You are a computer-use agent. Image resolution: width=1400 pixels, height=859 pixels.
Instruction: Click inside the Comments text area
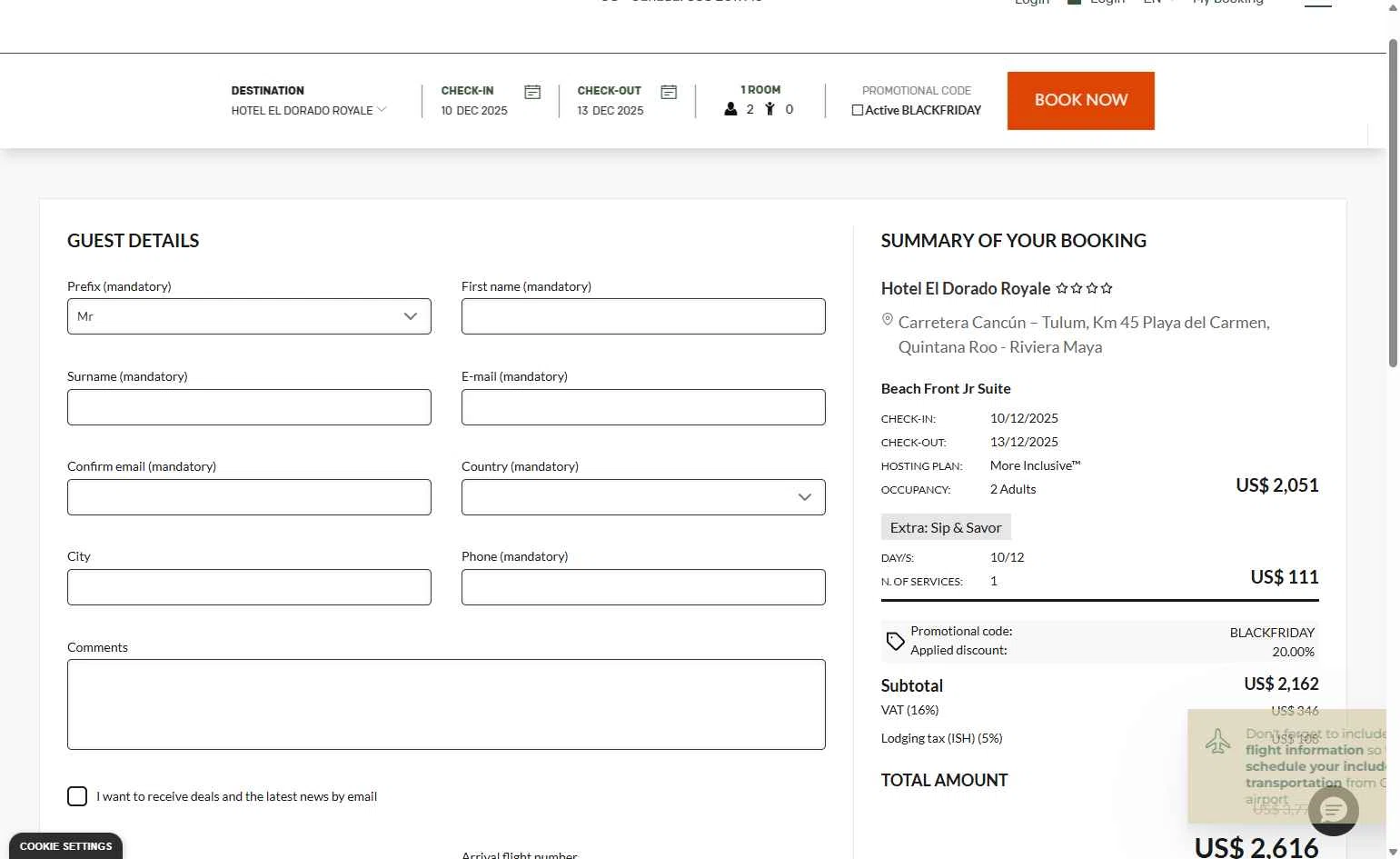pos(446,704)
